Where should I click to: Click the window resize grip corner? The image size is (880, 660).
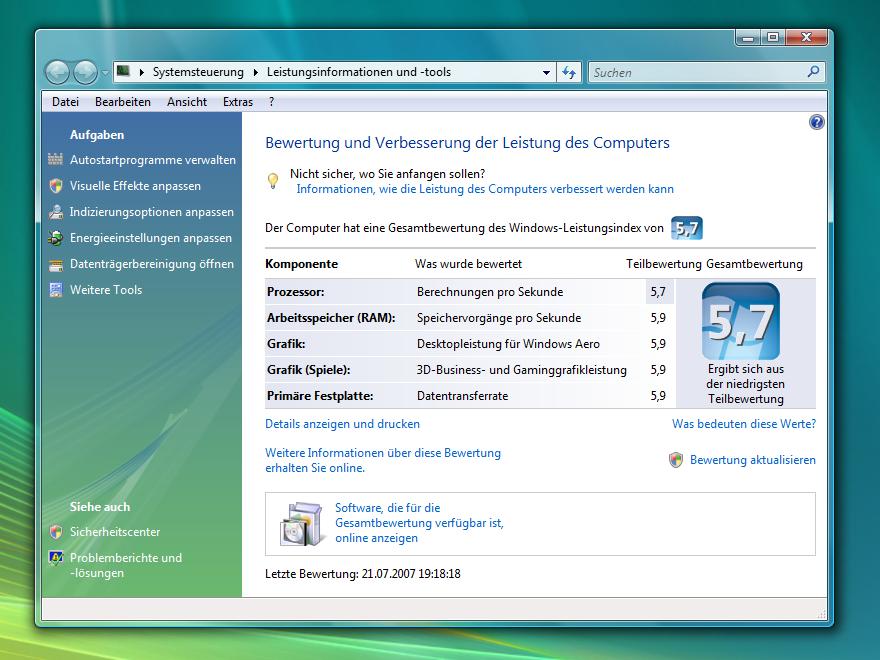pyautogui.click(x=822, y=615)
